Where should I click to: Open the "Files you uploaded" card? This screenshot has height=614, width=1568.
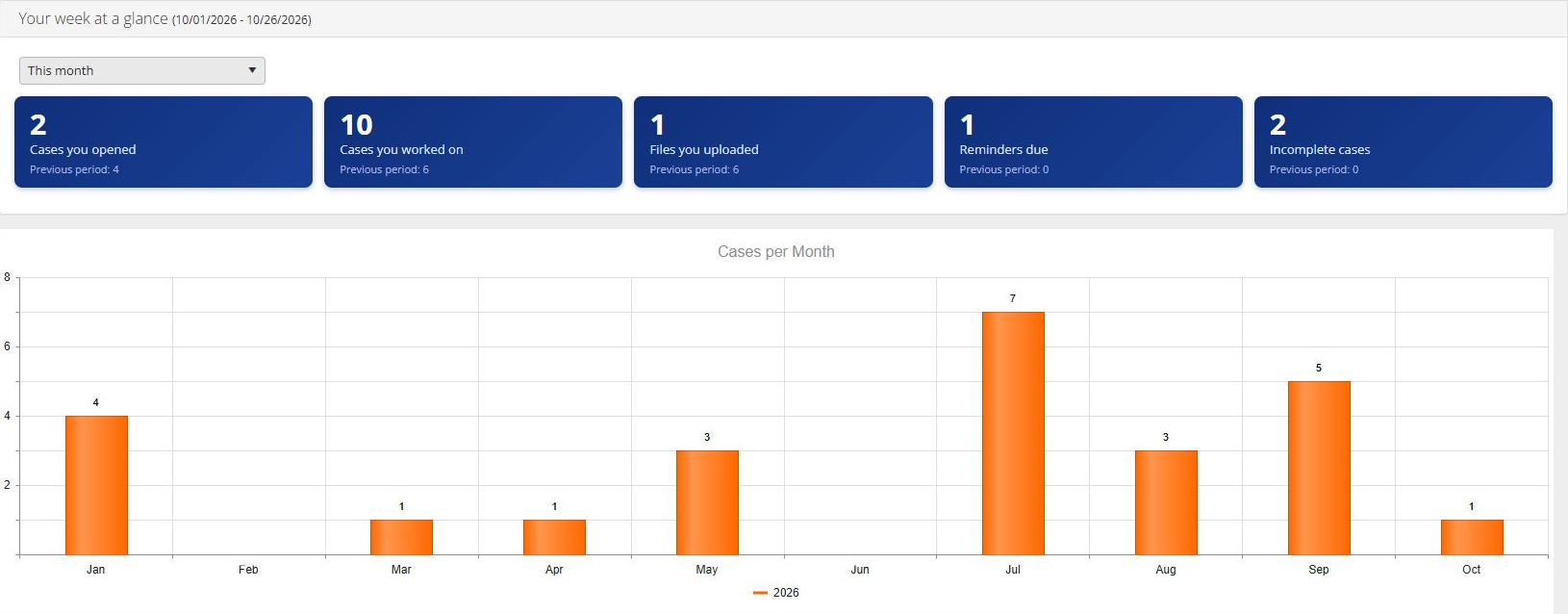pos(783,141)
